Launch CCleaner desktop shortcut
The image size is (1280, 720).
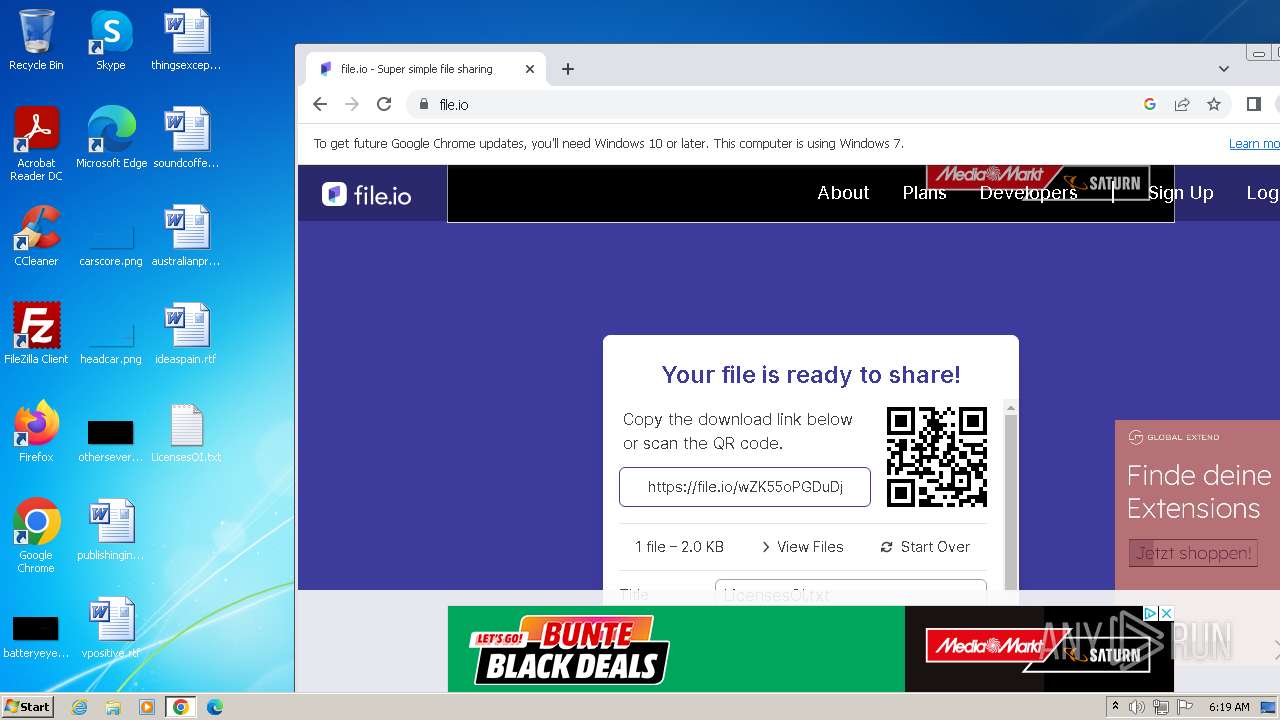pyautogui.click(x=36, y=236)
